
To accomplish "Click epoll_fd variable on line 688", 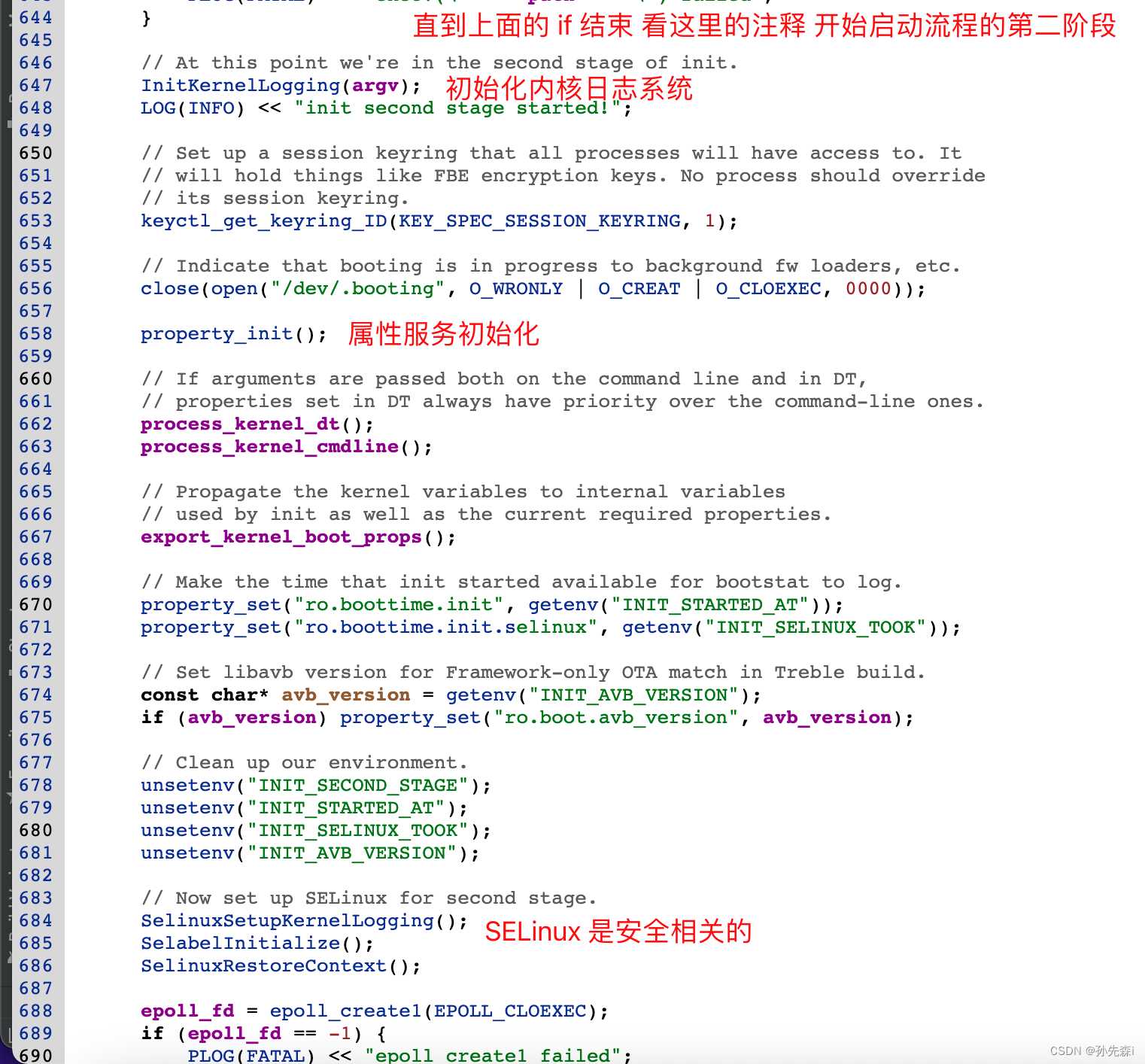I will point(187,1011).
